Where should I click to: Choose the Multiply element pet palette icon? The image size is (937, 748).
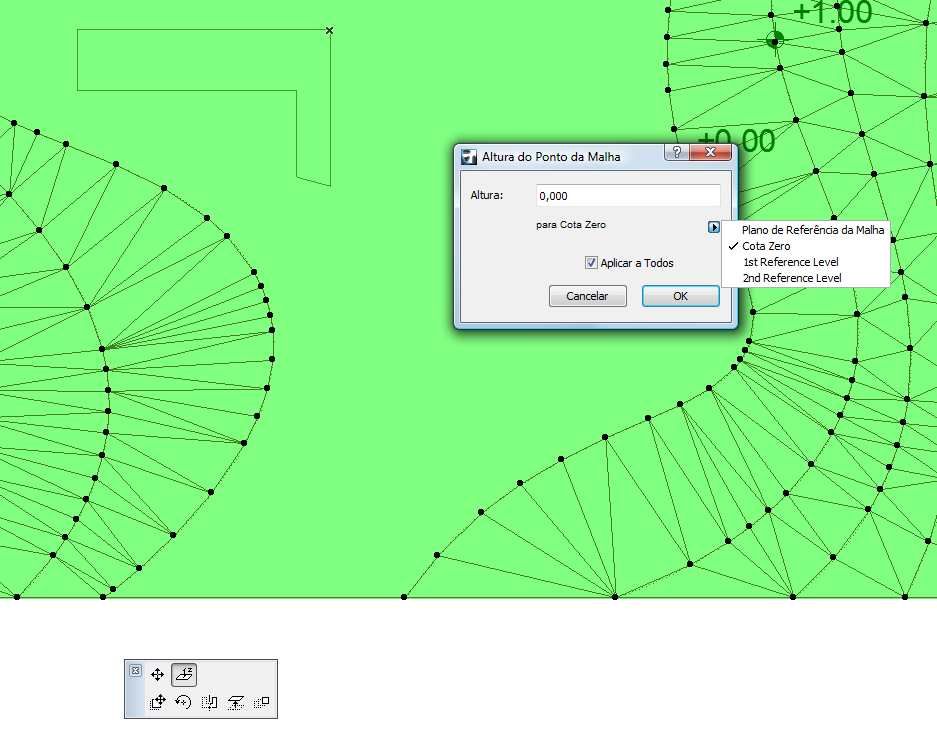262,702
